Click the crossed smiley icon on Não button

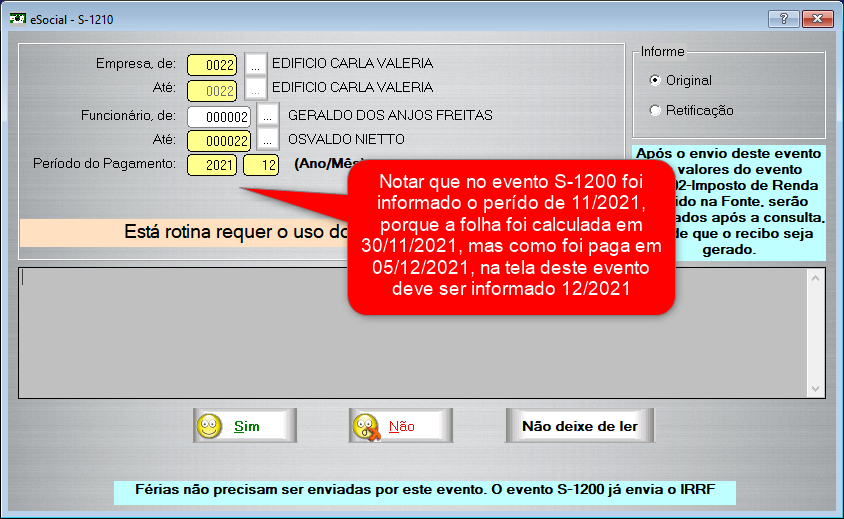pyautogui.click(x=367, y=427)
